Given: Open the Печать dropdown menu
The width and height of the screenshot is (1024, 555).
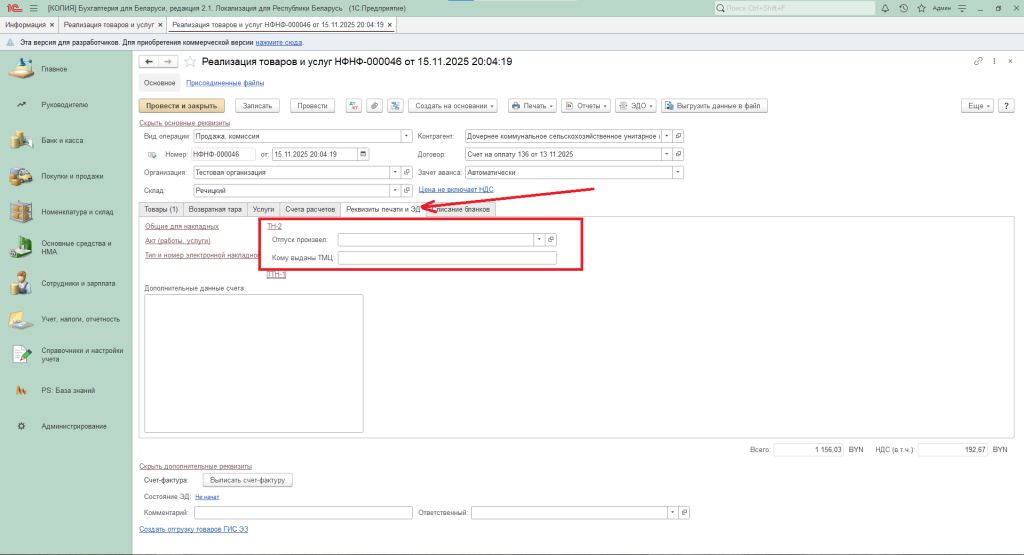Looking at the screenshot, I should [x=531, y=105].
